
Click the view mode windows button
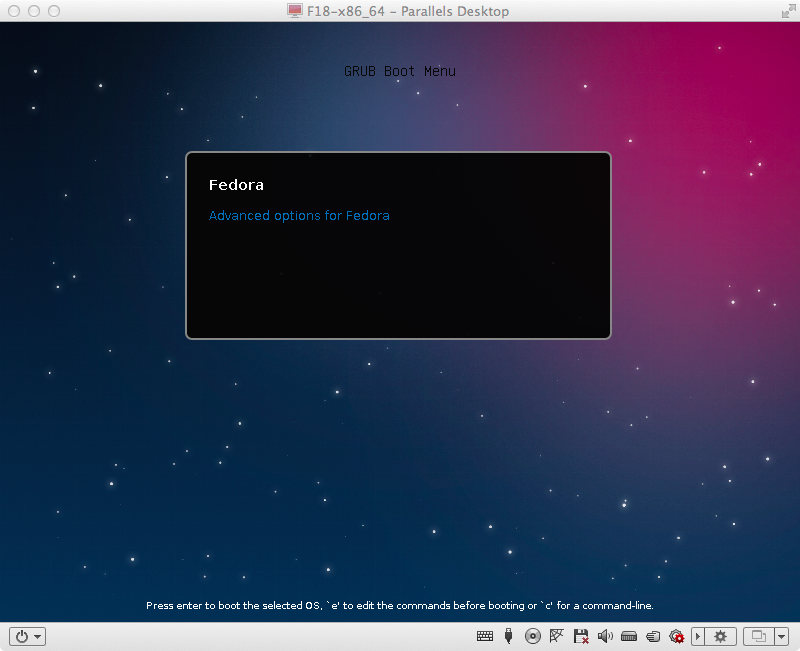(759, 636)
